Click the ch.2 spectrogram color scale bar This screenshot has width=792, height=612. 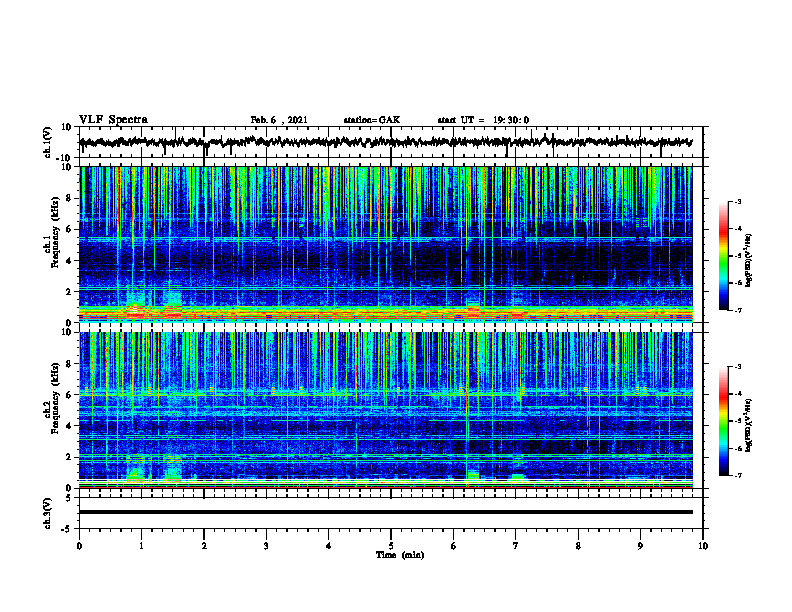[x=724, y=421]
